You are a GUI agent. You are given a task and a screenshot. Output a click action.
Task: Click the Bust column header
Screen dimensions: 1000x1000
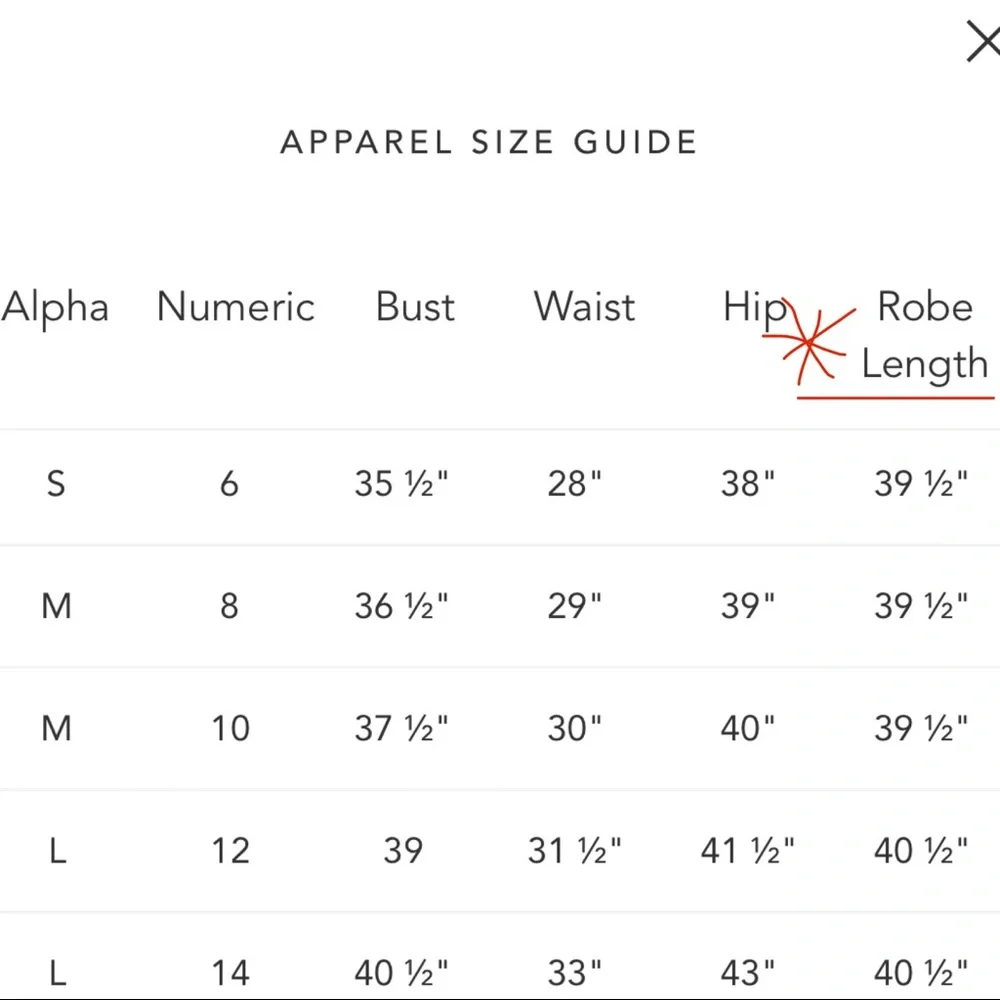point(415,306)
